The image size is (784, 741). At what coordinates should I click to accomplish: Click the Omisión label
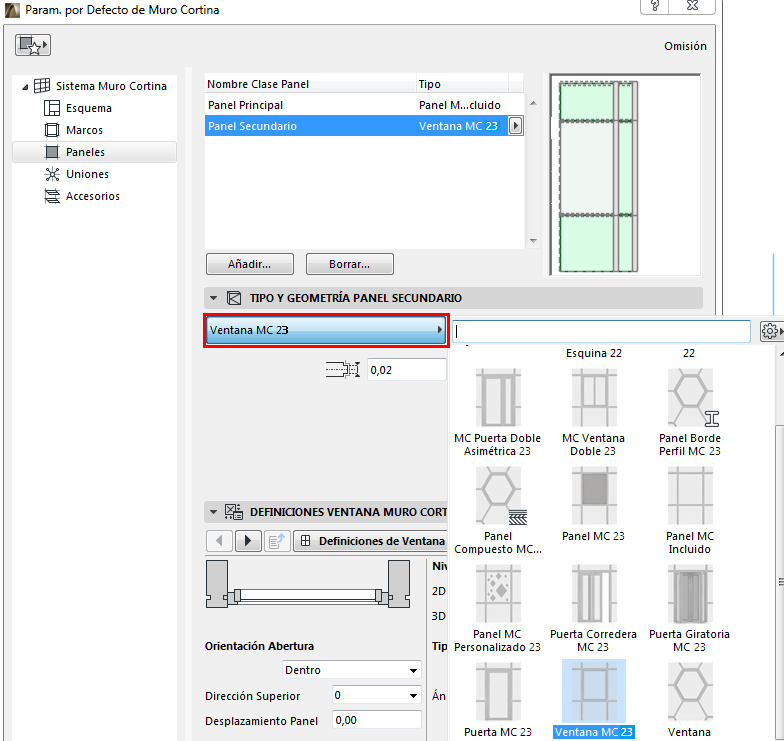[x=685, y=46]
